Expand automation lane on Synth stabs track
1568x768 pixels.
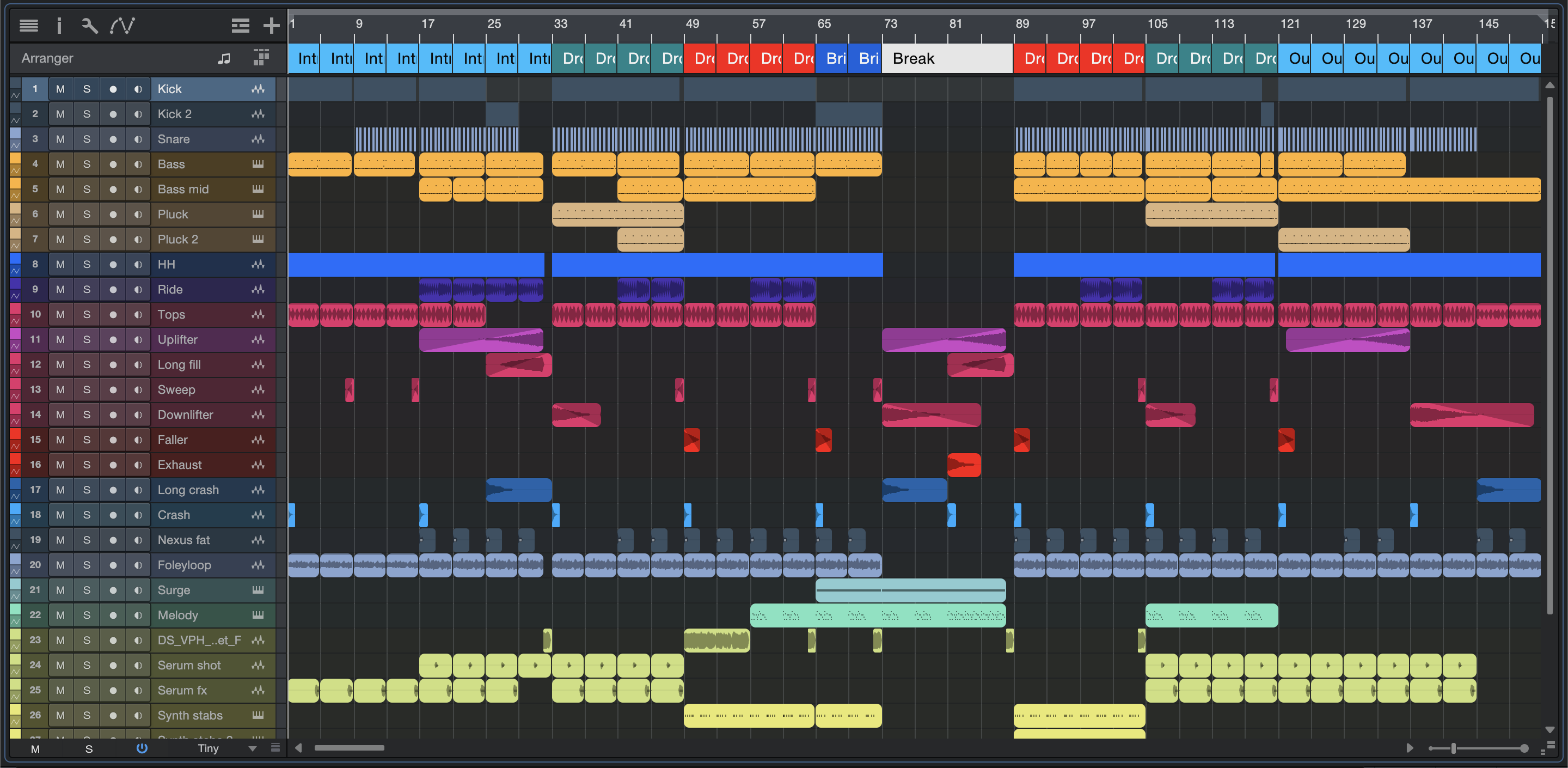tap(15, 722)
